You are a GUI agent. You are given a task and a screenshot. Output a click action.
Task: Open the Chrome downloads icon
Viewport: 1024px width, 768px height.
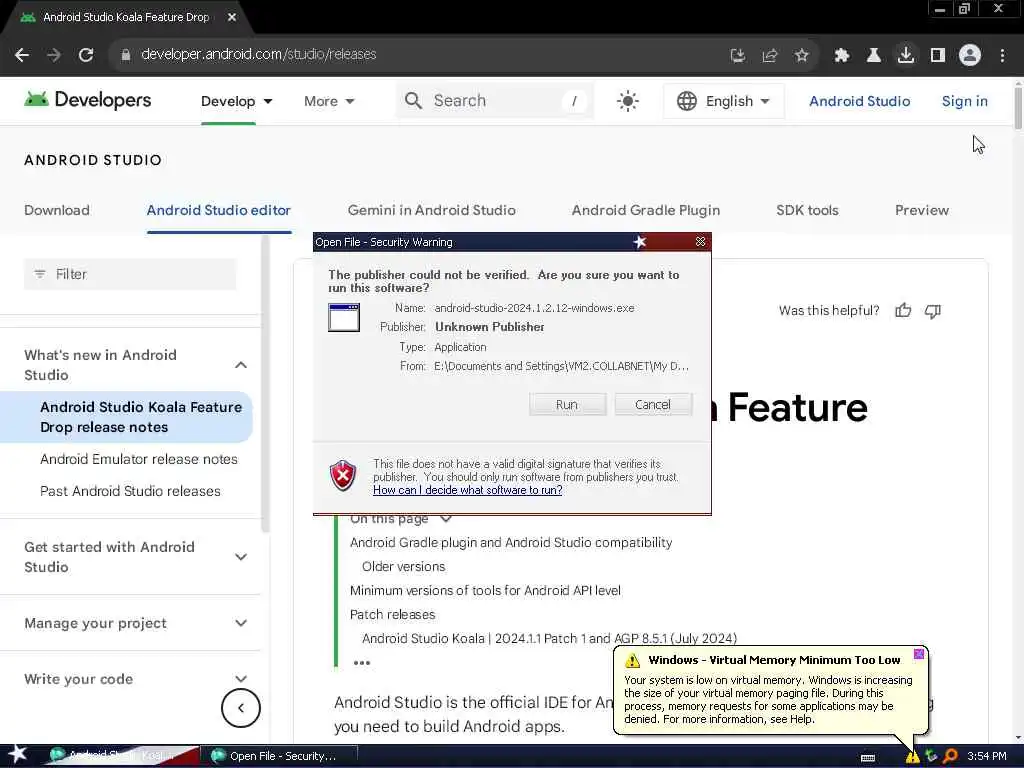pos(905,55)
